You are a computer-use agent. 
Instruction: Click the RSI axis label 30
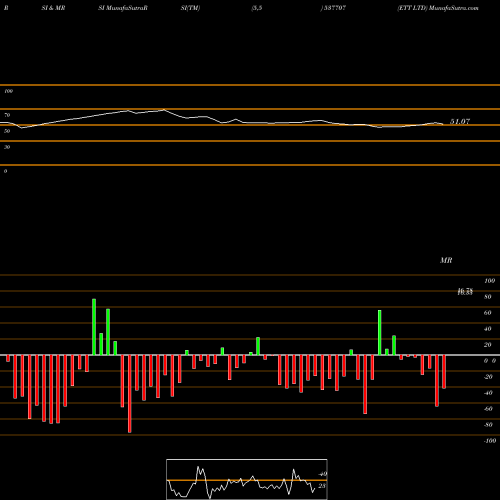7,147
